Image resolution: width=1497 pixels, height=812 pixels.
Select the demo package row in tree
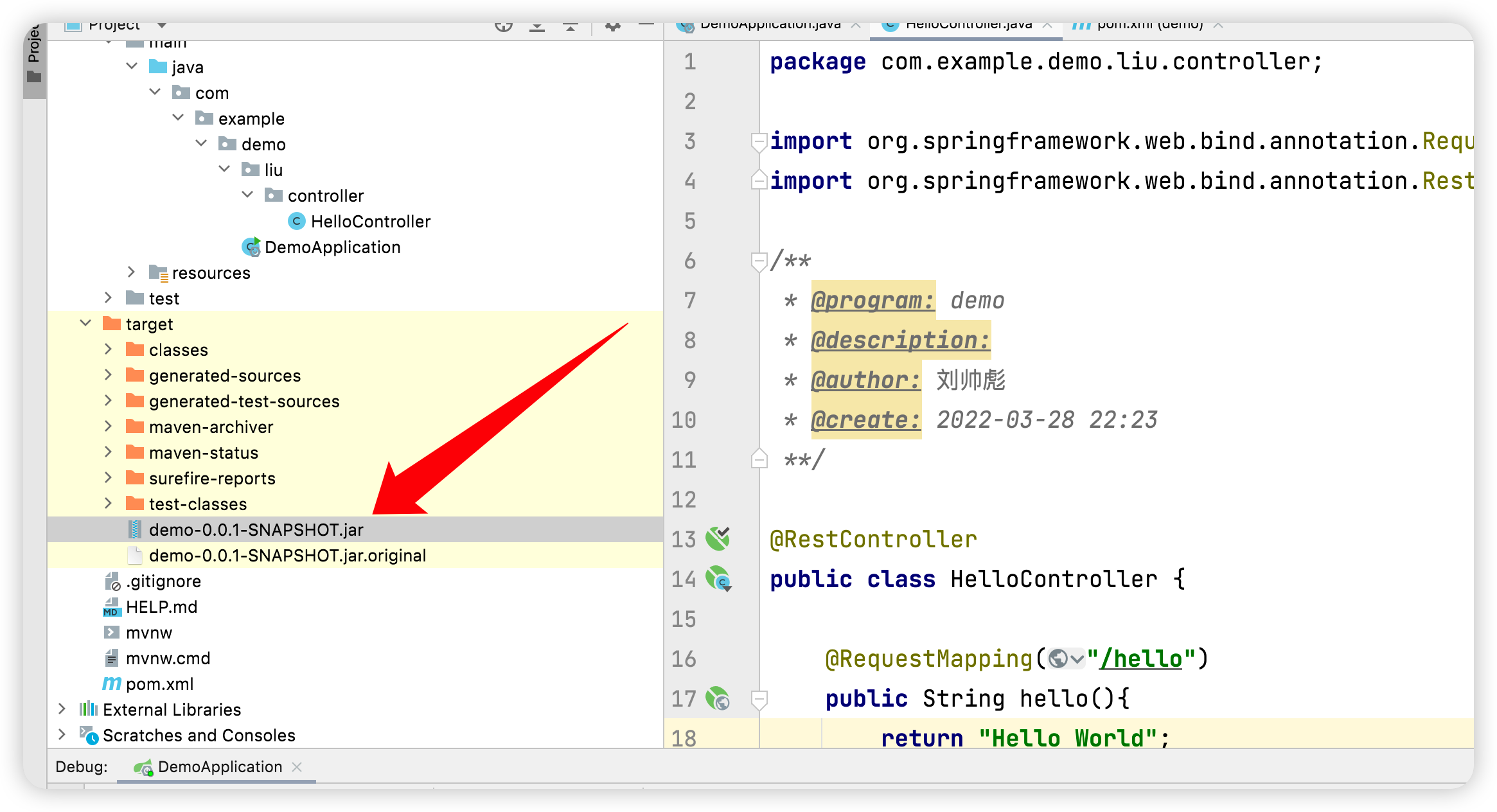tap(355, 144)
